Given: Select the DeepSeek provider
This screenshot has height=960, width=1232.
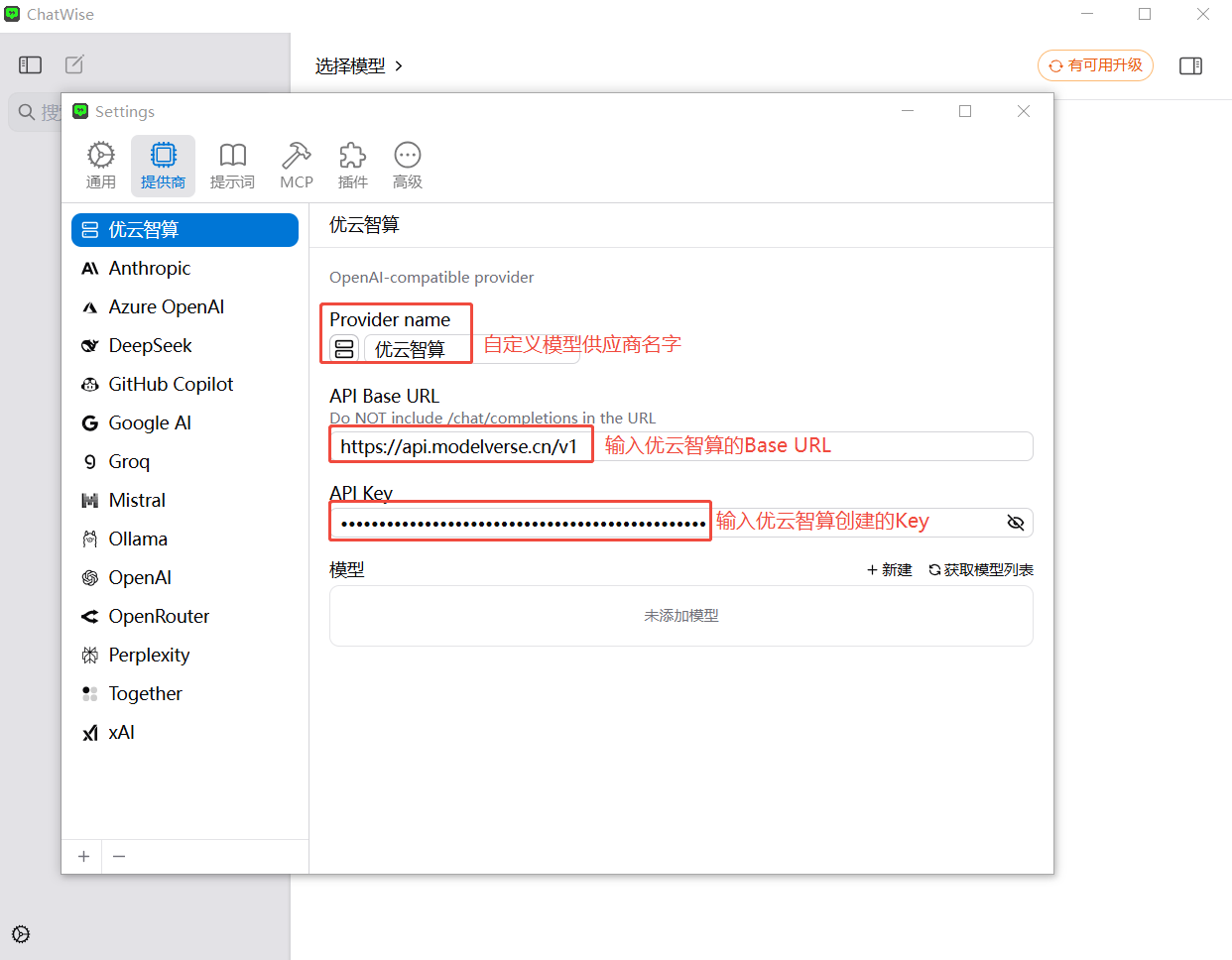Looking at the screenshot, I should click(185, 346).
